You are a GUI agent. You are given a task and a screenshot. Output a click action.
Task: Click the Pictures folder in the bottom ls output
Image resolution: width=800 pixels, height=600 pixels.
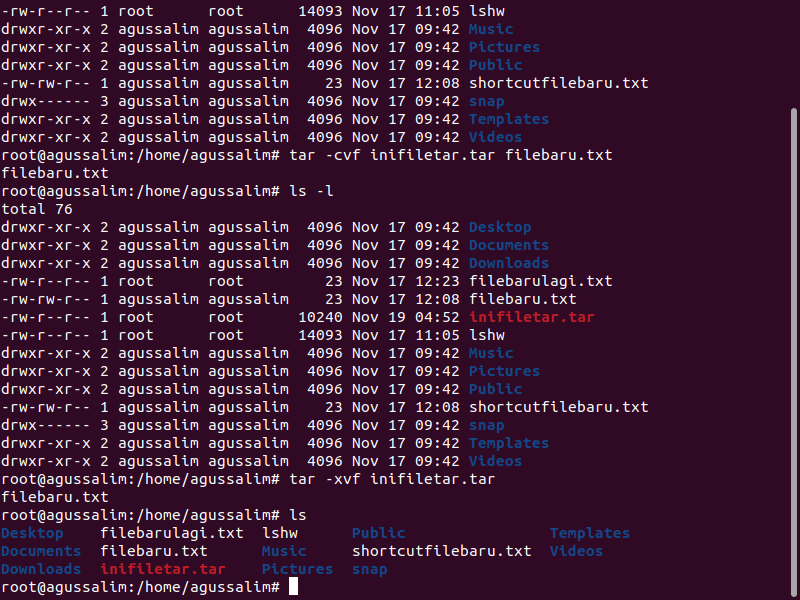(297, 569)
